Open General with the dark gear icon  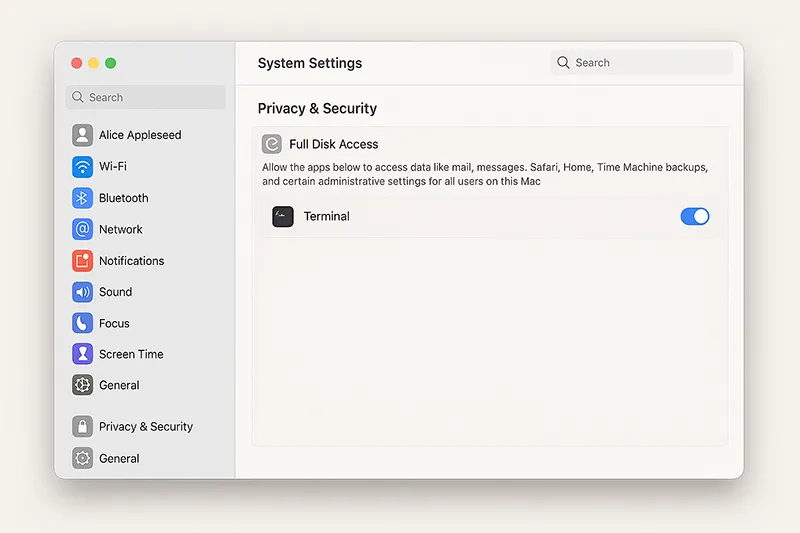[118, 385]
